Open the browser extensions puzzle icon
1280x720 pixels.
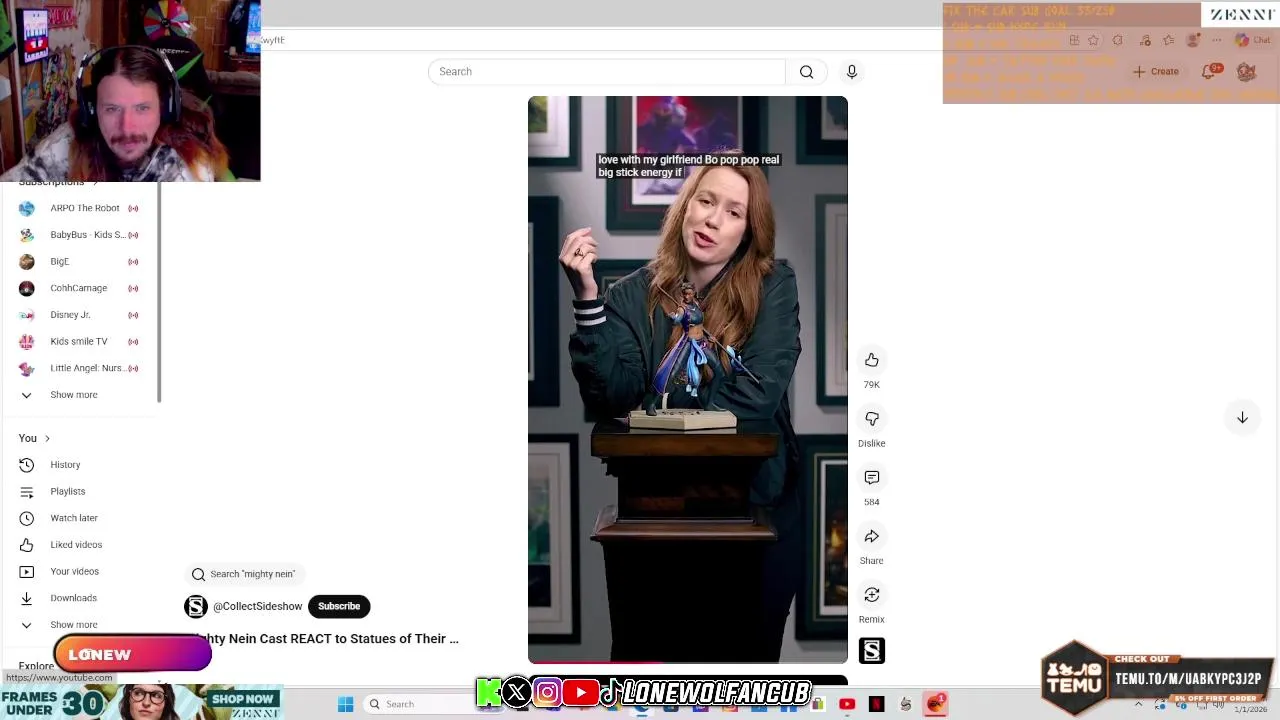pyautogui.click(x=1117, y=40)
